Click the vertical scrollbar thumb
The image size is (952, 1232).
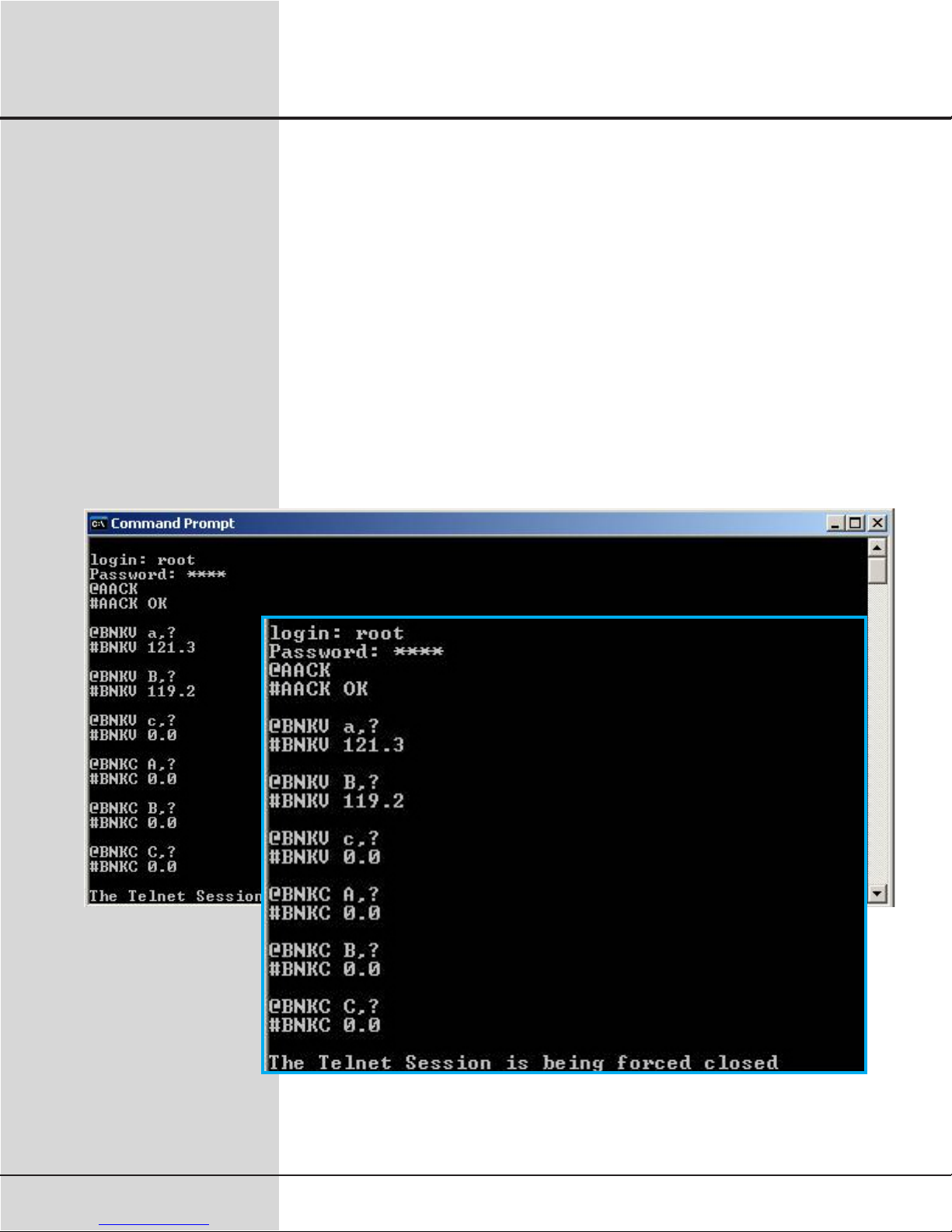click(877, 570)
